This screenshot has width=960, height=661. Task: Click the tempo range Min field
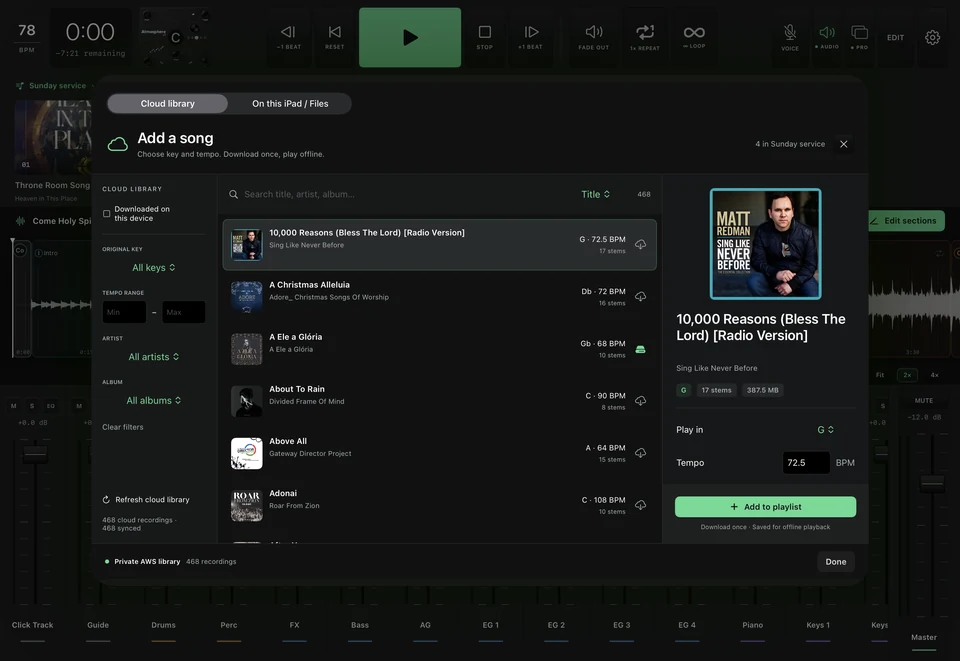point(124,312)
